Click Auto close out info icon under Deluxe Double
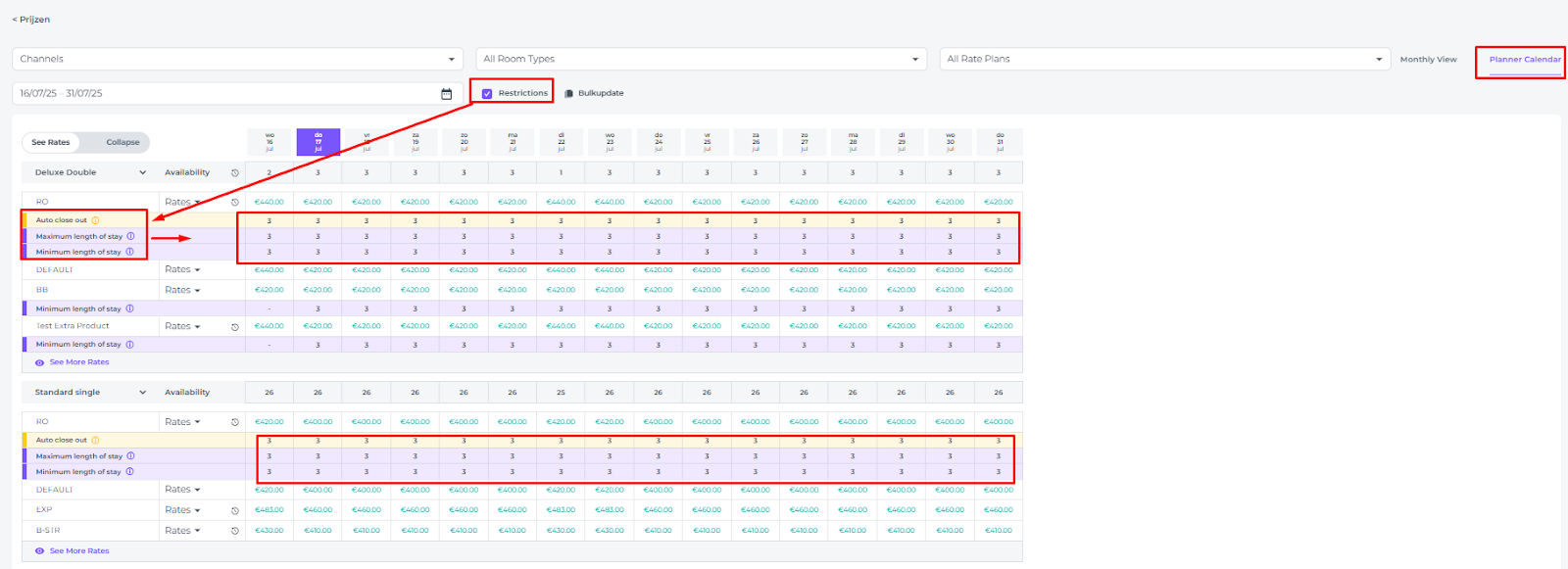The height and width of the screenshot is (569, 1568). point(95,220)
